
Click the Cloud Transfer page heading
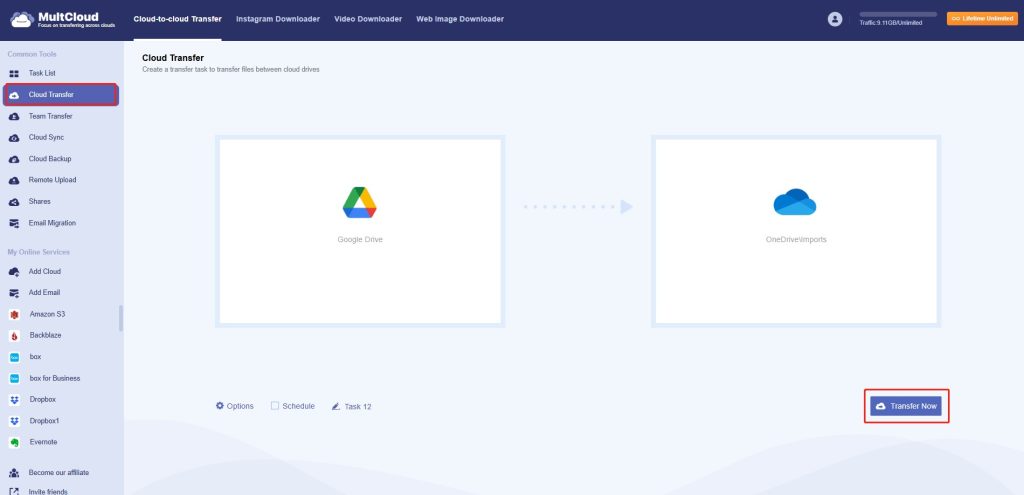[173, 58]
